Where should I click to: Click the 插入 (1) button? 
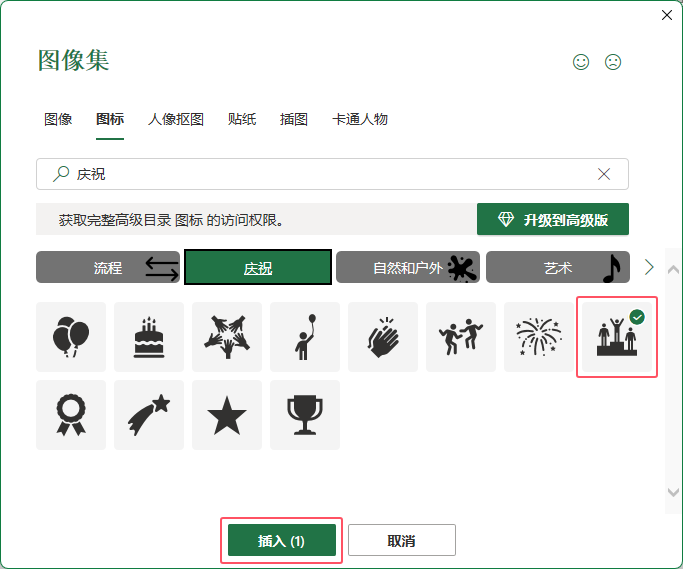tap(282, 540)
